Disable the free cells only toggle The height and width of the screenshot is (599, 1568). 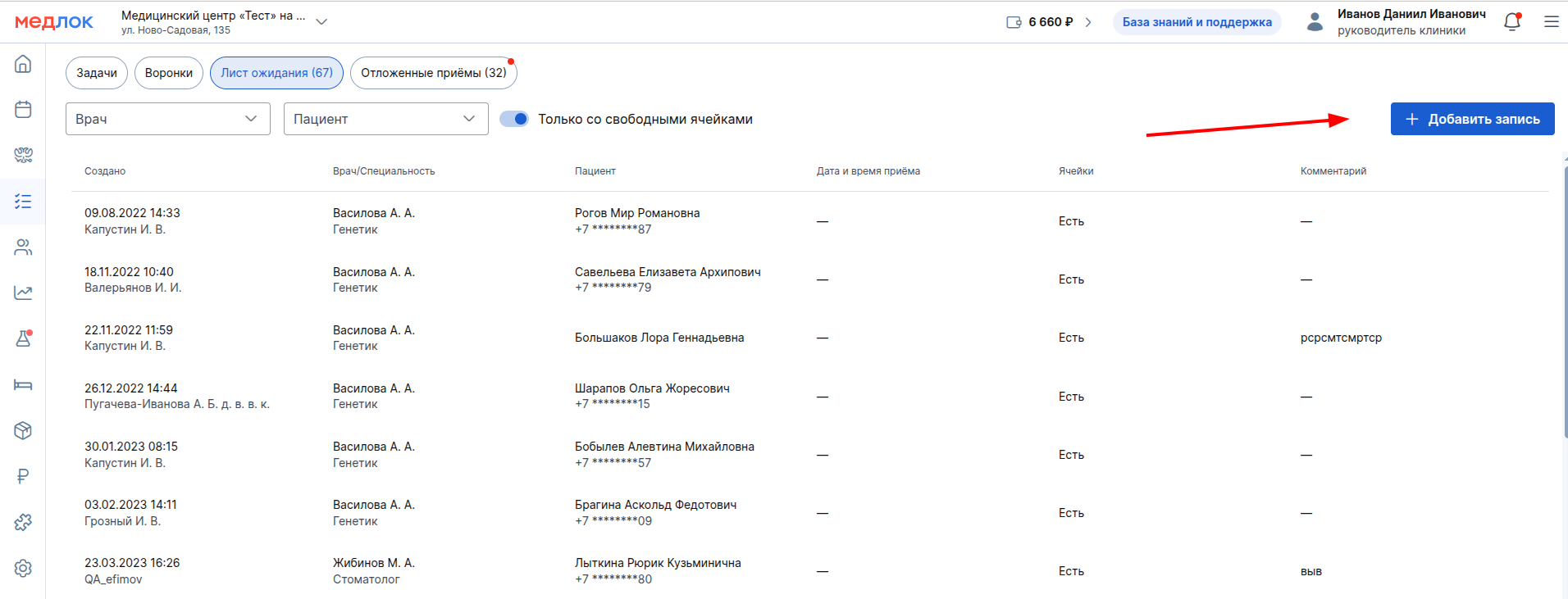(x=514, y=119)
